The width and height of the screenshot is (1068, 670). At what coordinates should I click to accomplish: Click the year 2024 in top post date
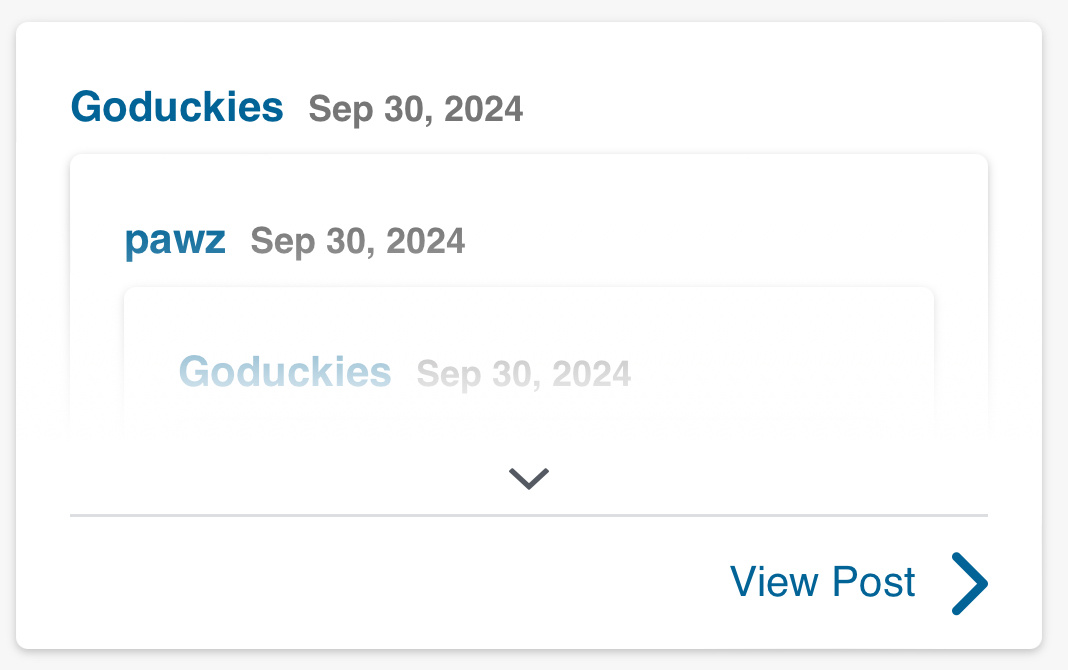coord(483,108)
